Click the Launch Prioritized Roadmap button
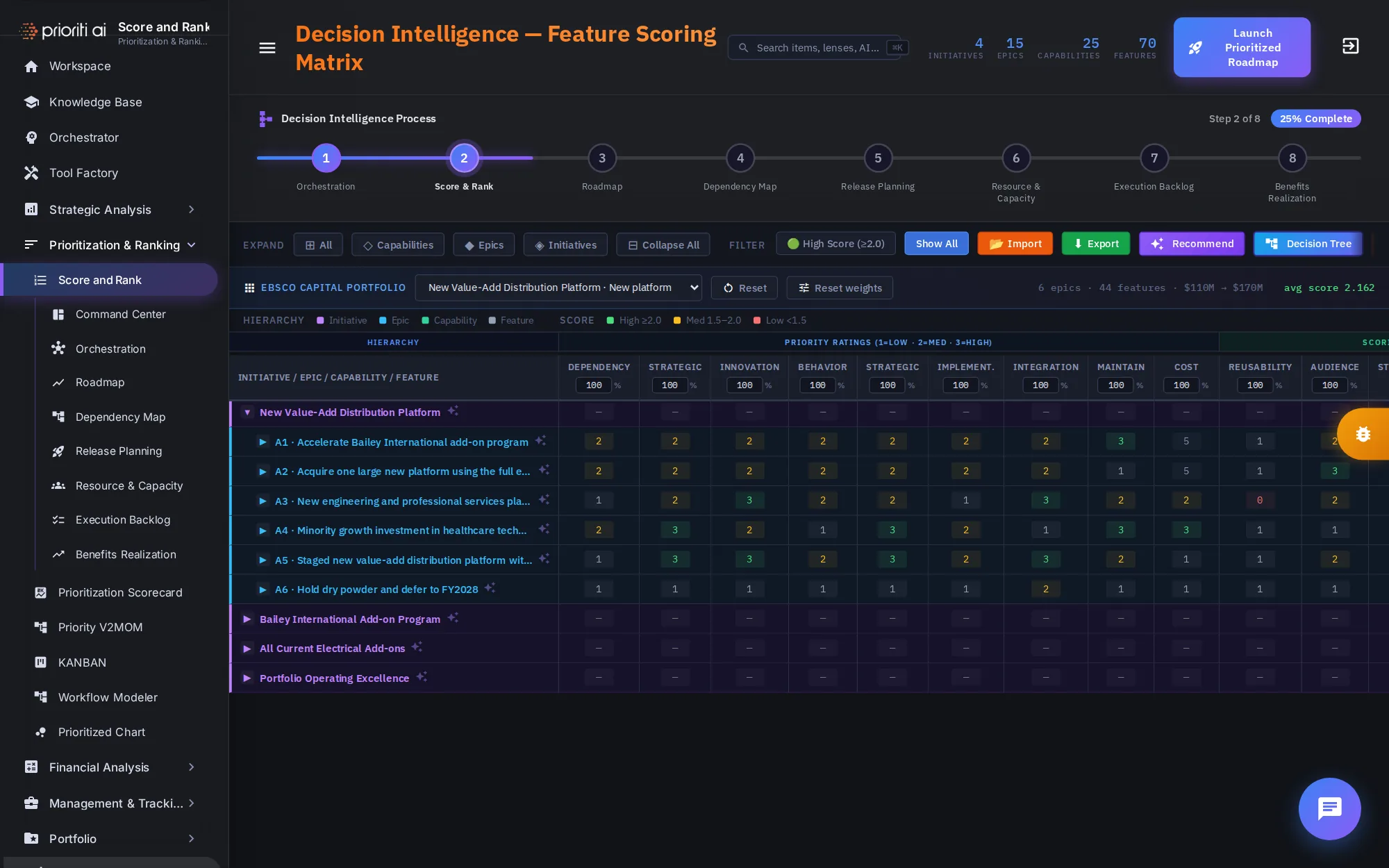This screenshot has height=868, width=1389. pyautogui.click(x=1242, y=47)
